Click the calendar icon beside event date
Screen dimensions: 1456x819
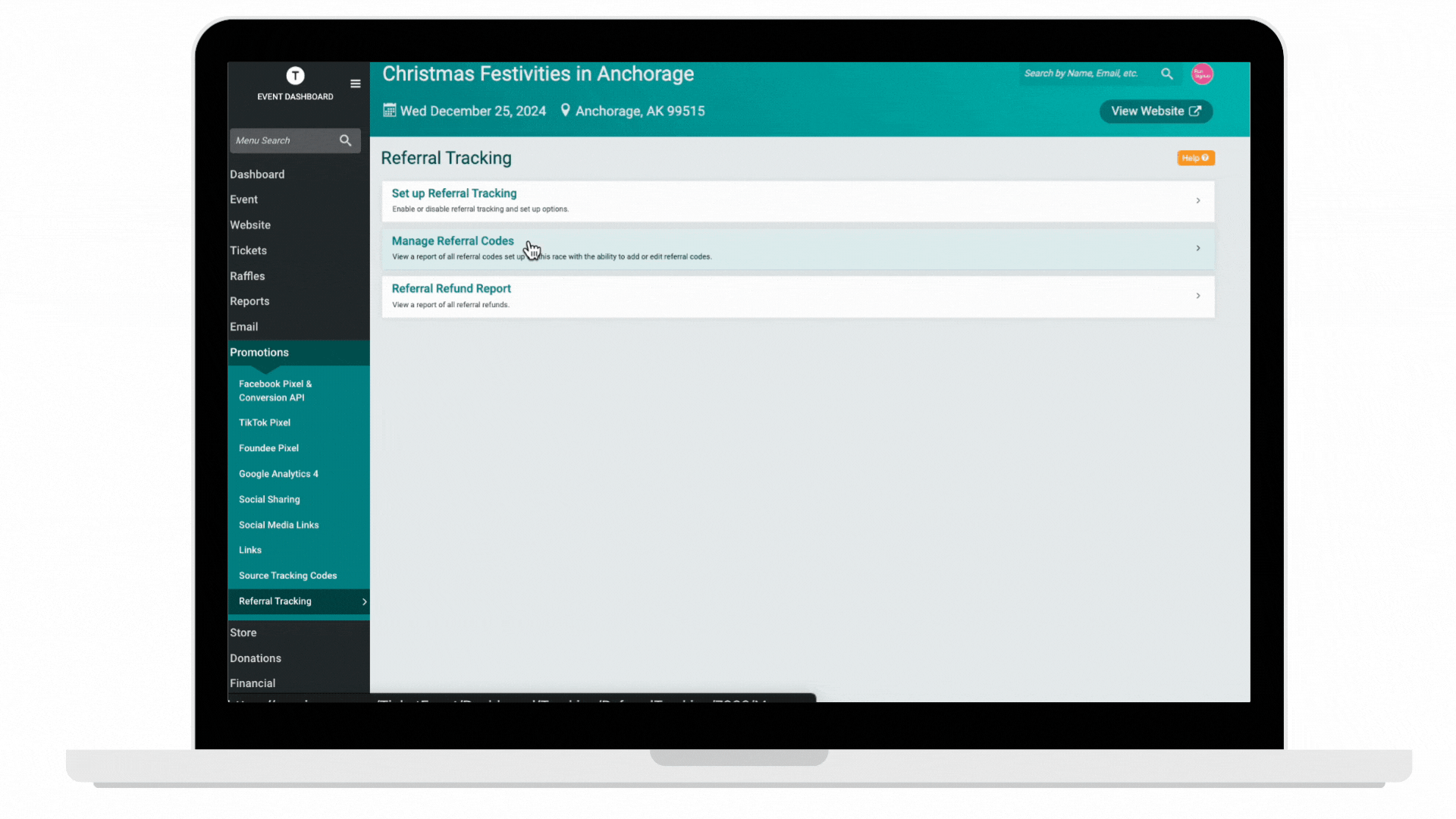(x=389, y=111)
